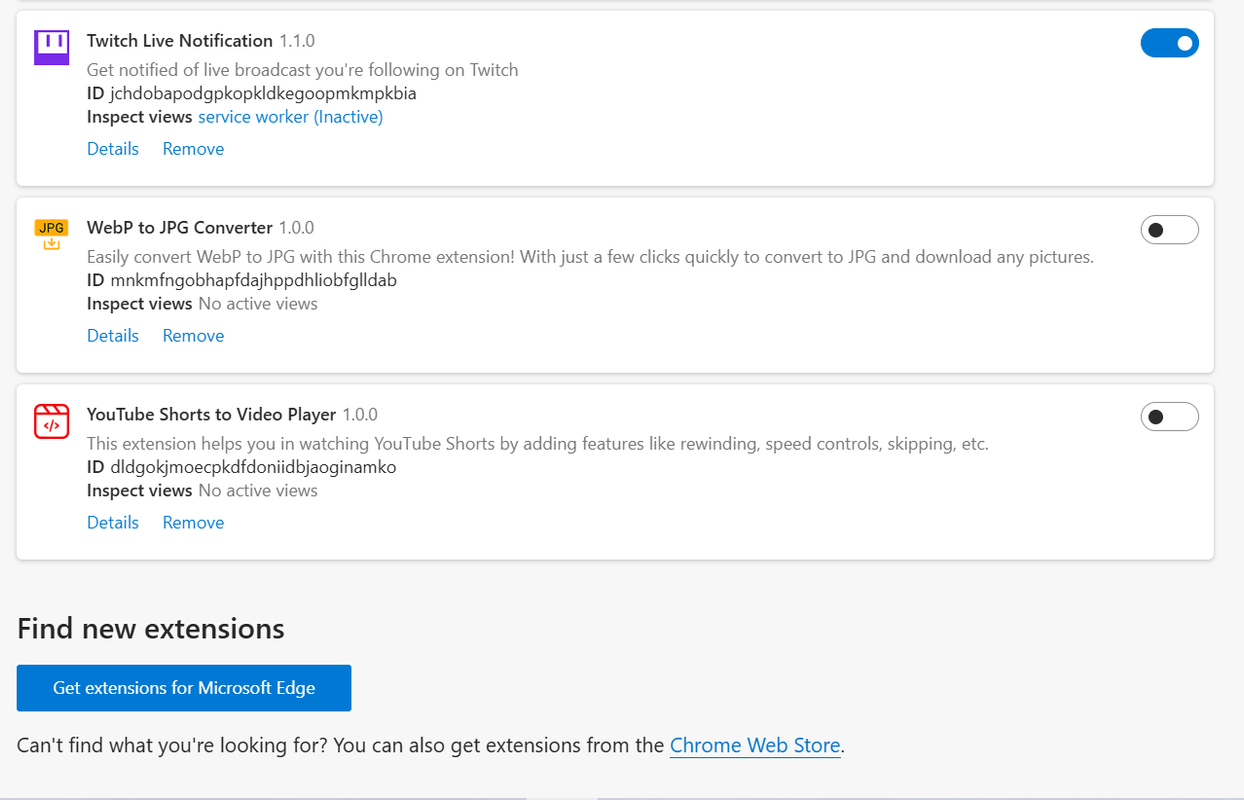Open Details for YouTube Shorts to Video Player
Screen dimensions: 1244x800
pos(113,523)
